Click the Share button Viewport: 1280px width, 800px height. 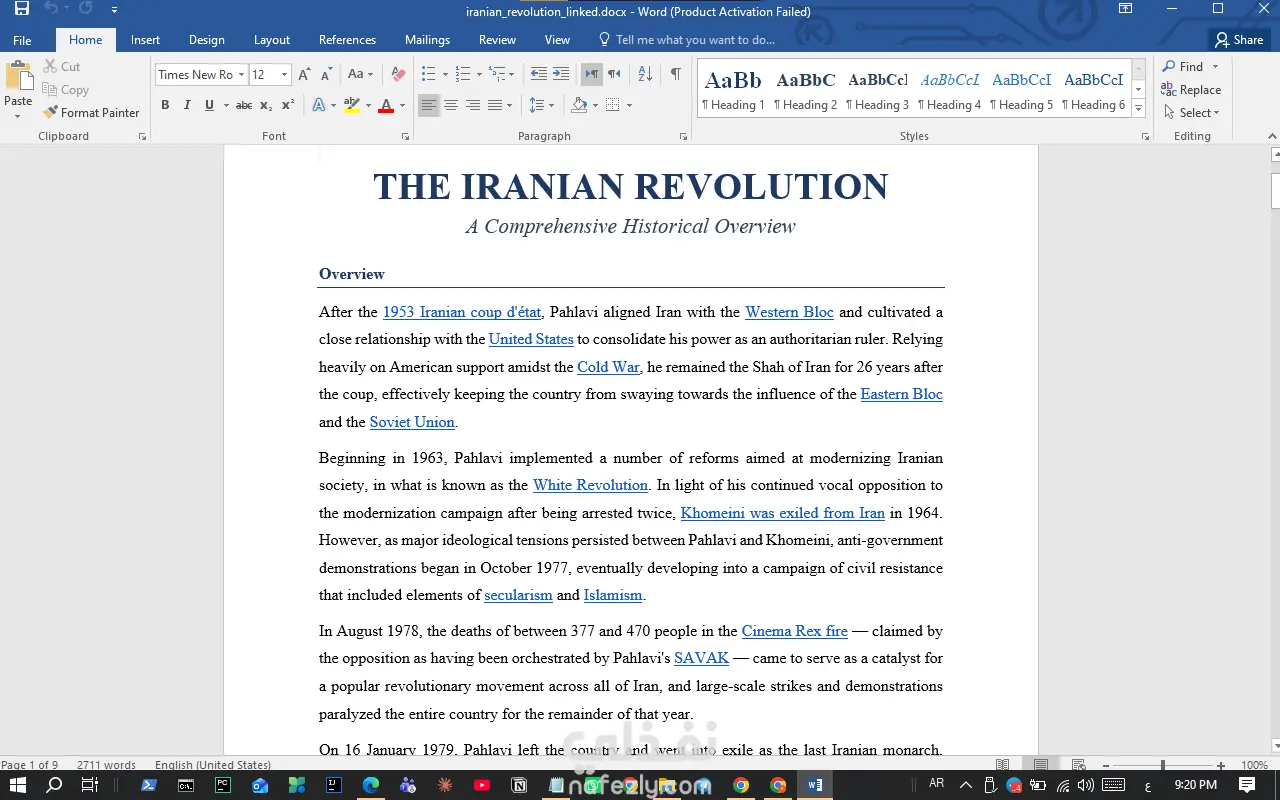click(x=1238, y=40)
